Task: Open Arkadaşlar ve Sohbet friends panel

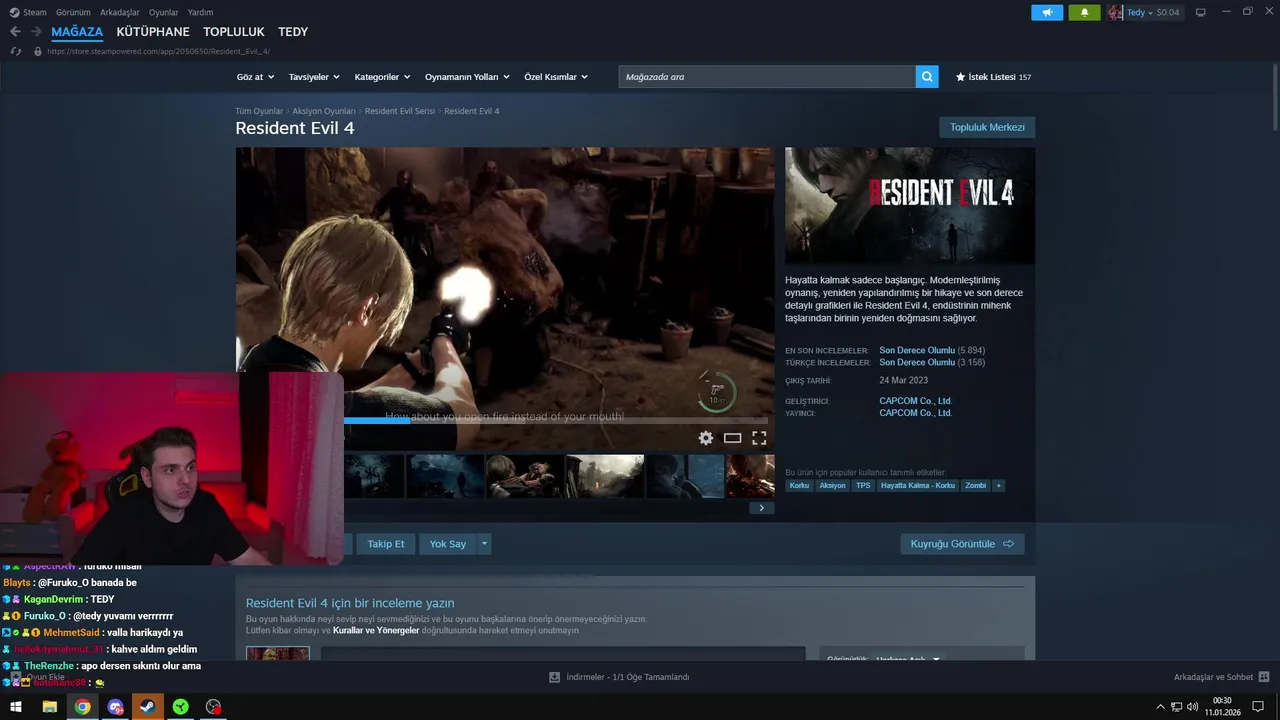Action: click(x=1221, y=677)
